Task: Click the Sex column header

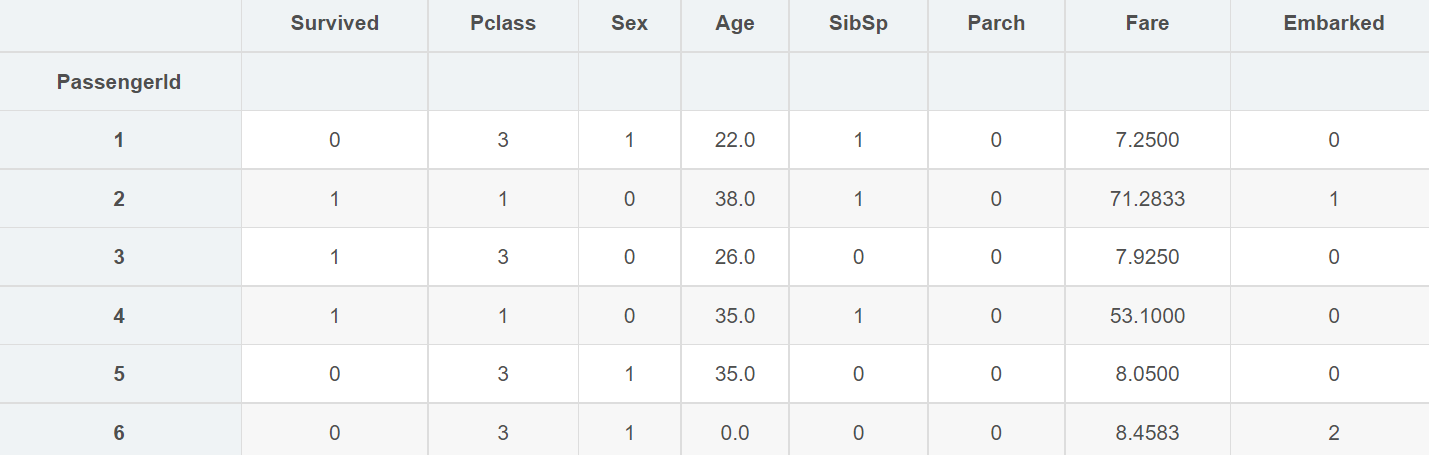Action: coord(629,24)
